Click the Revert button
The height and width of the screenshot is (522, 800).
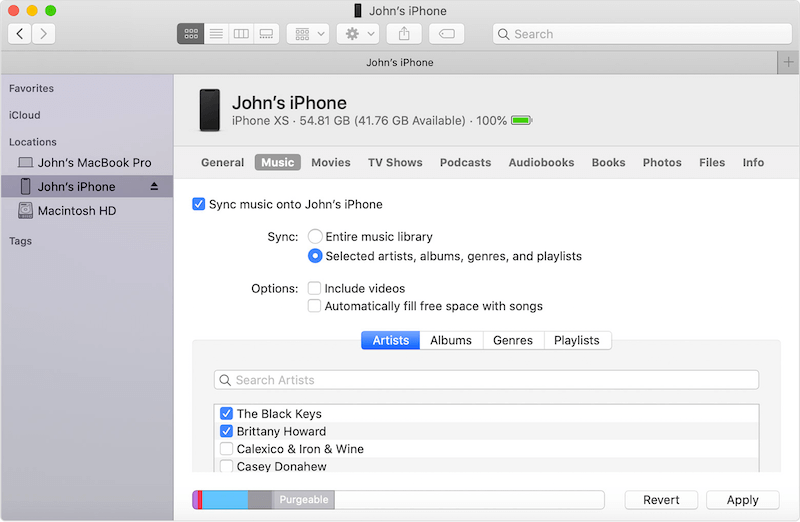(x=661, y=500)
